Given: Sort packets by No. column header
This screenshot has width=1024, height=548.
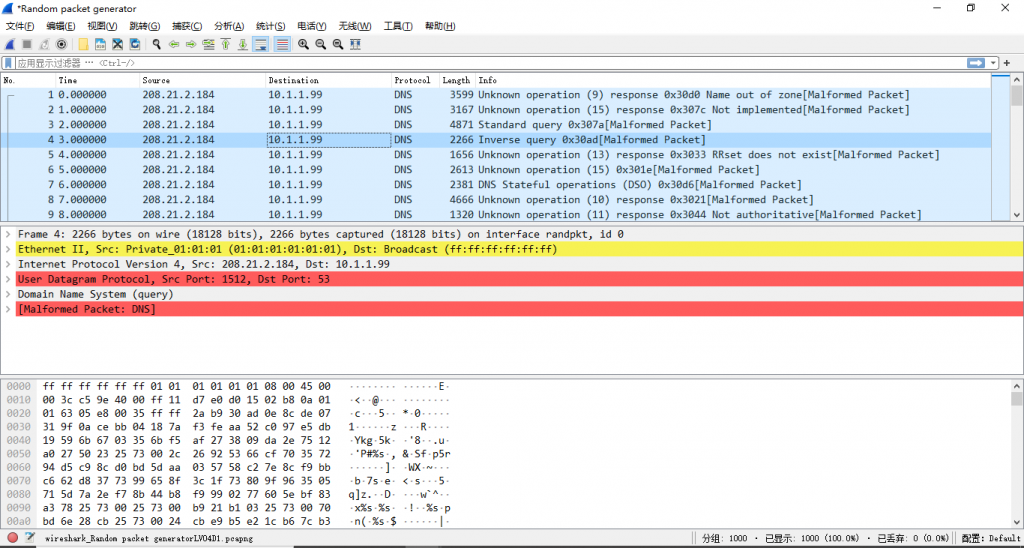Looking at the screenshot, I should pos(28,80).
